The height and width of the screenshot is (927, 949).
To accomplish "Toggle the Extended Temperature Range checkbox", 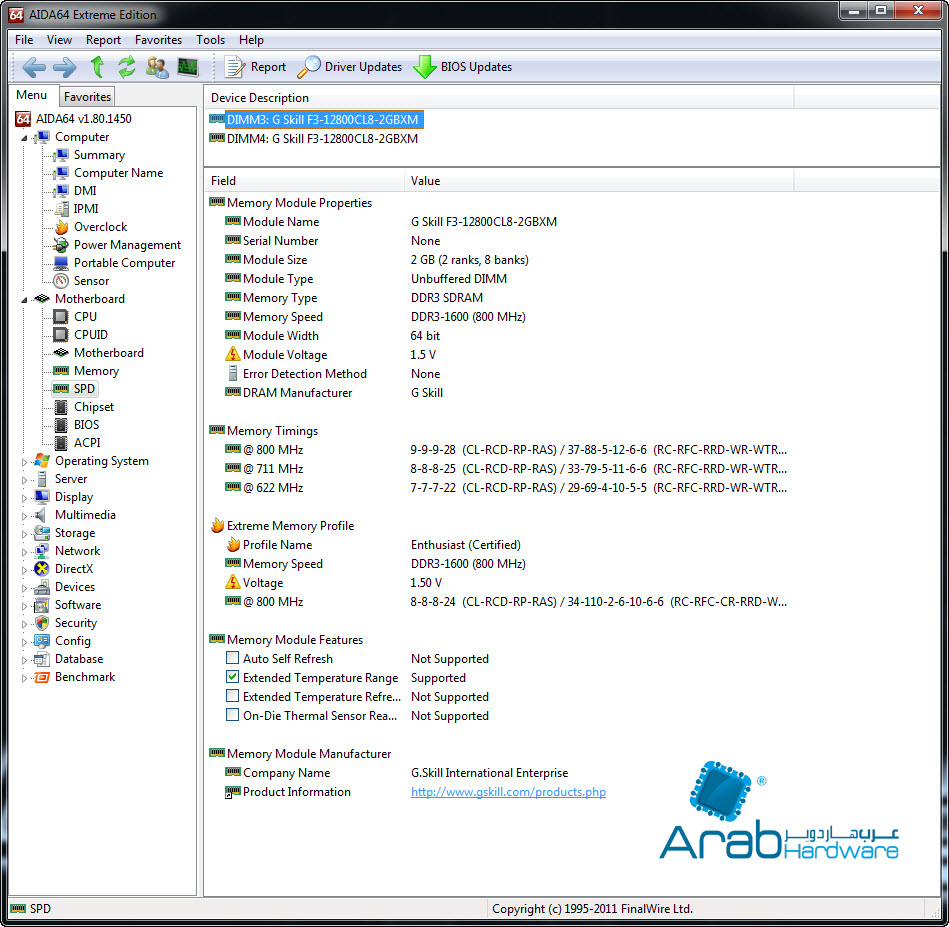I will [232, 676].
